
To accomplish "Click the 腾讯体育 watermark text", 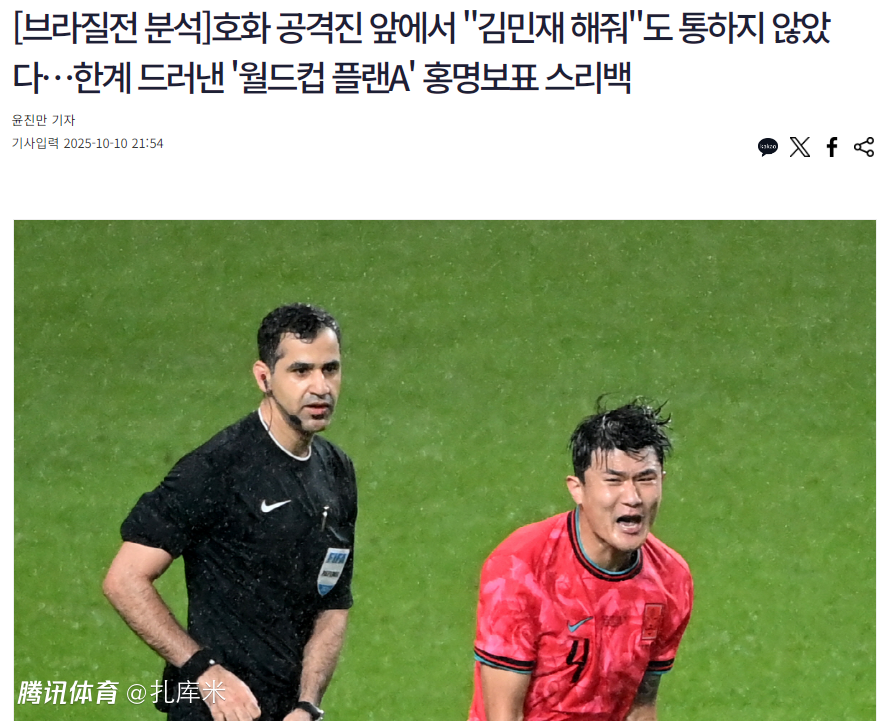I will point(68,693).
